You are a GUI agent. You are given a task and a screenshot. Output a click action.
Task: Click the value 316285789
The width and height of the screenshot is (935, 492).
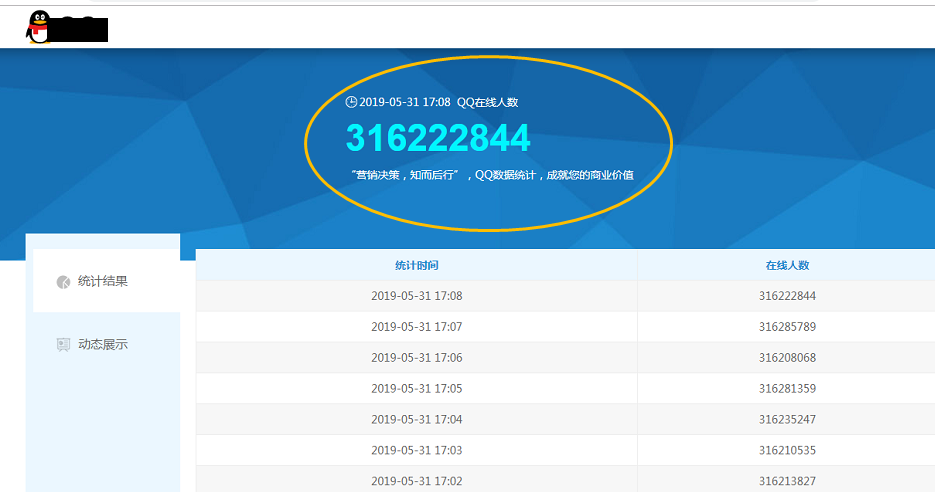(x=787, y=327)
